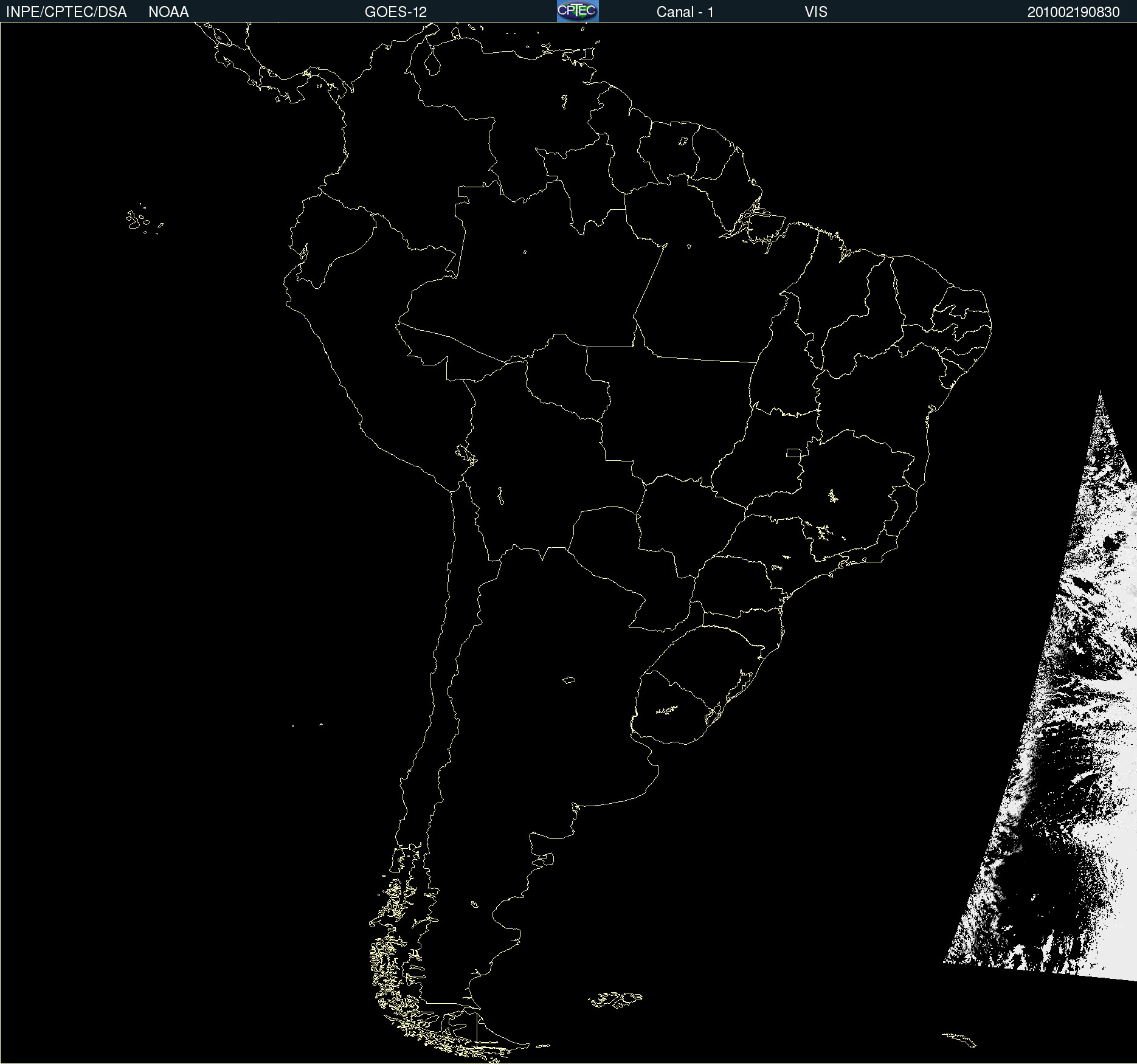Click the CPTEC logo in the header

coord(578,11)
